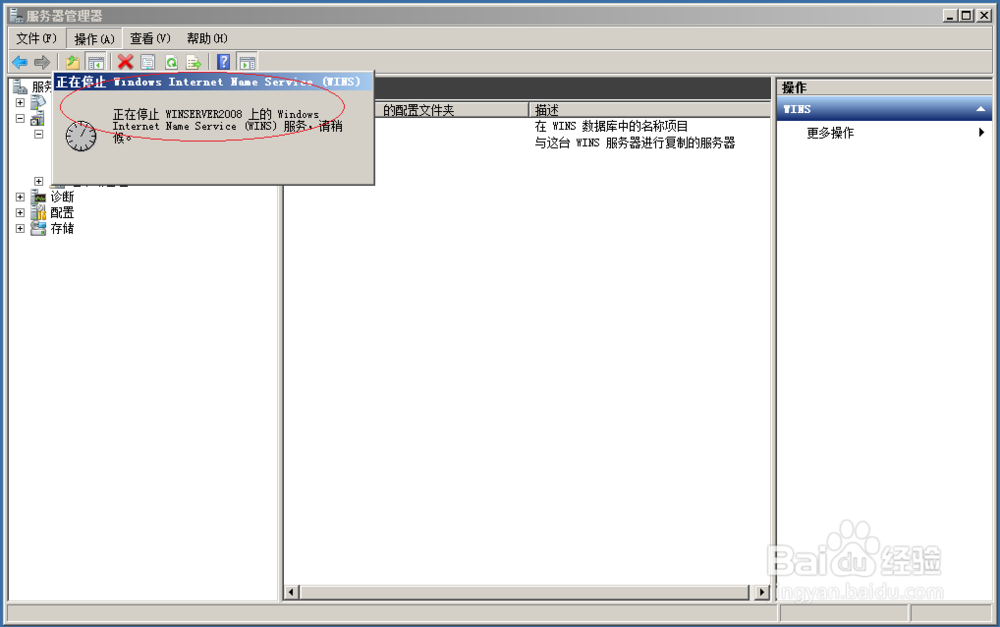
Task: Click the 配置 tools icon
Action: click(x=39, y=212)
